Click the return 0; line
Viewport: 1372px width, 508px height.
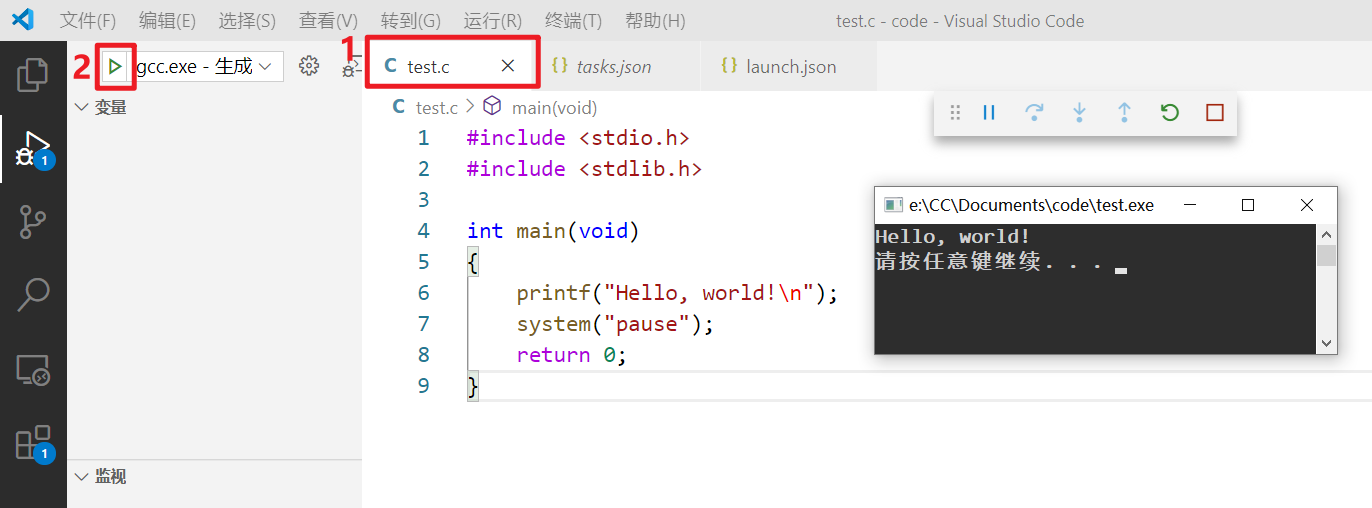tap(571, 355)
